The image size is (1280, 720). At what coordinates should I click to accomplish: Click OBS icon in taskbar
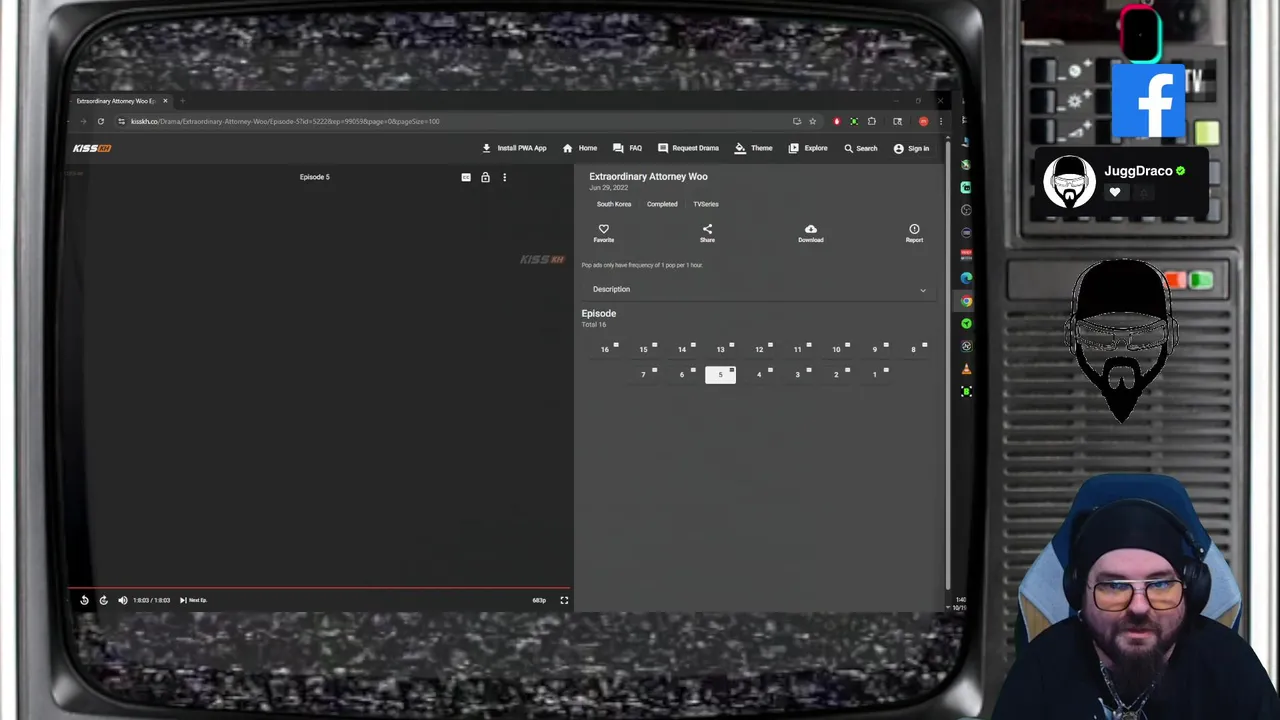click(x=966, y=210)
